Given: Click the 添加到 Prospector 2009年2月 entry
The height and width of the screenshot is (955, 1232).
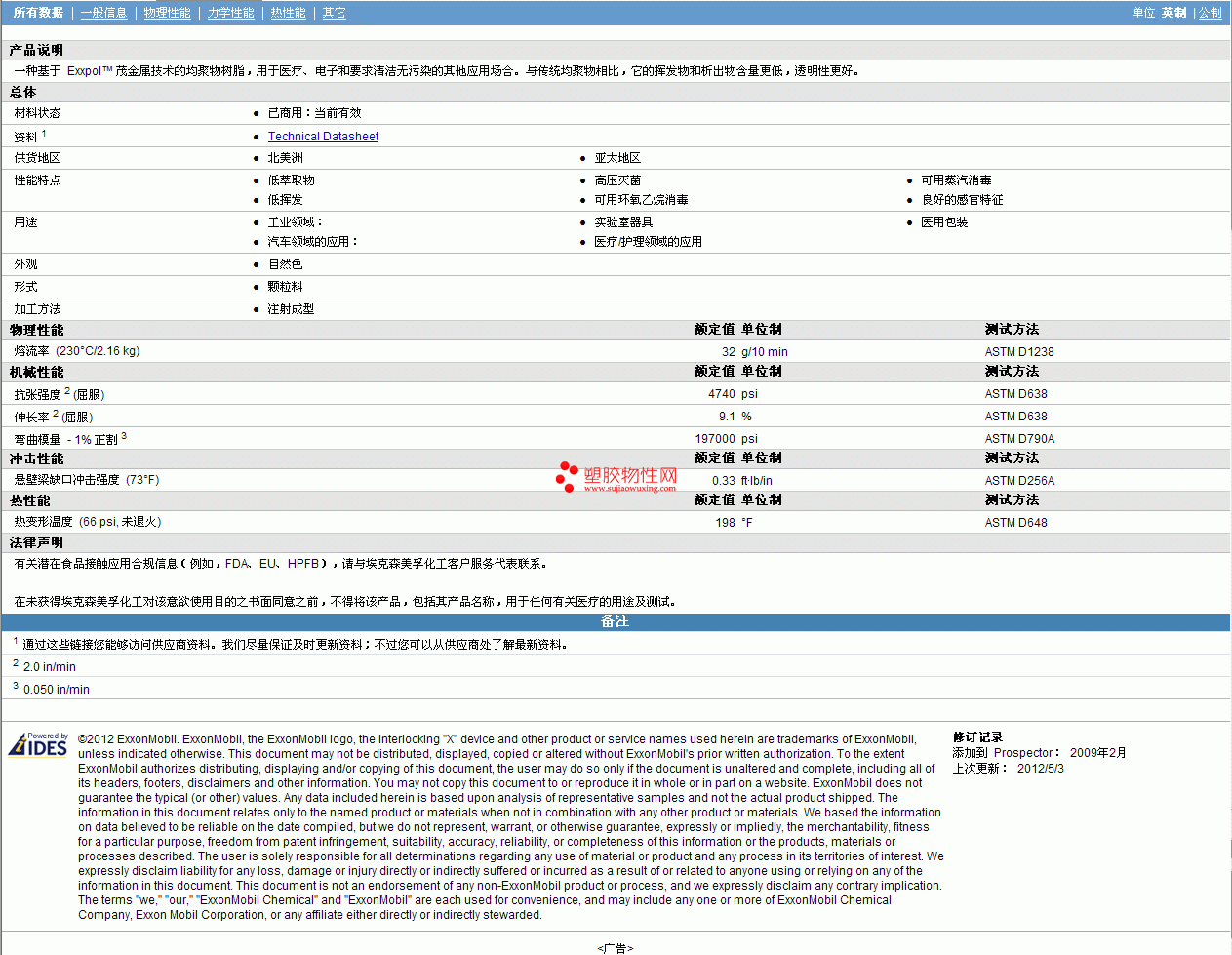Looking at the screenshot, I should coord(1039,753).
